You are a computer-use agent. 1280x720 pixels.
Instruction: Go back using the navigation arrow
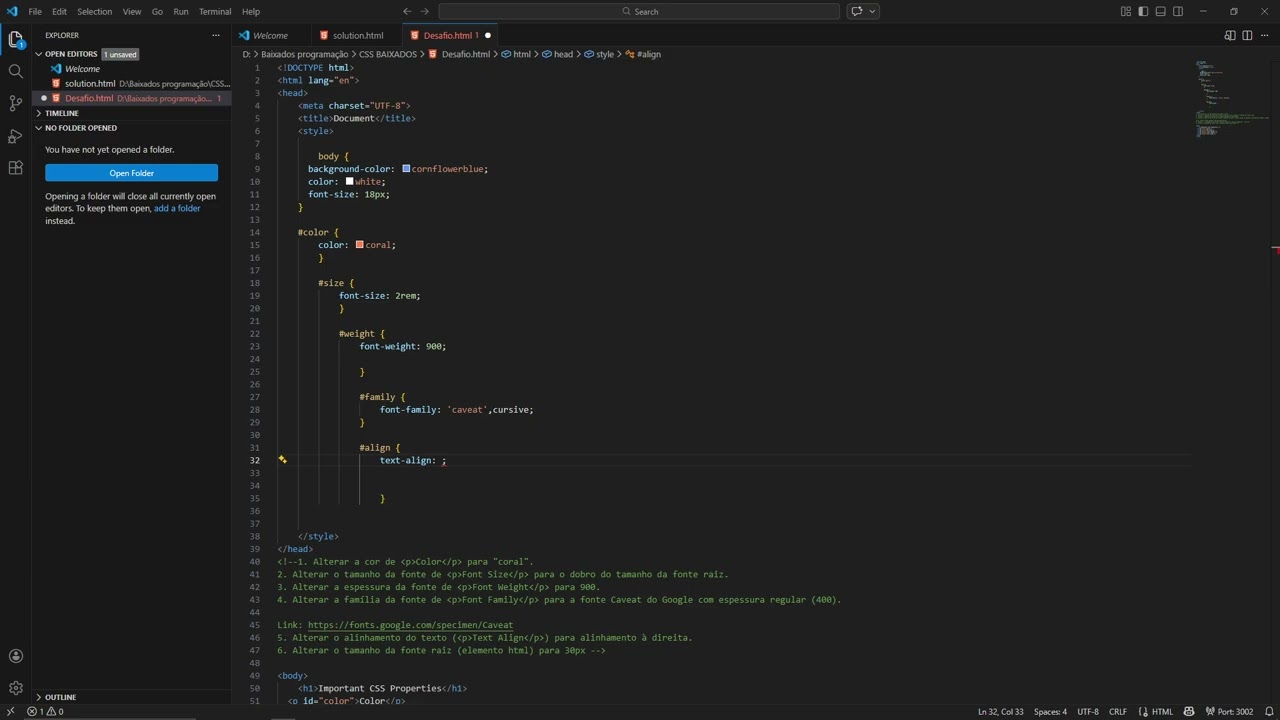tap(407, 11)
